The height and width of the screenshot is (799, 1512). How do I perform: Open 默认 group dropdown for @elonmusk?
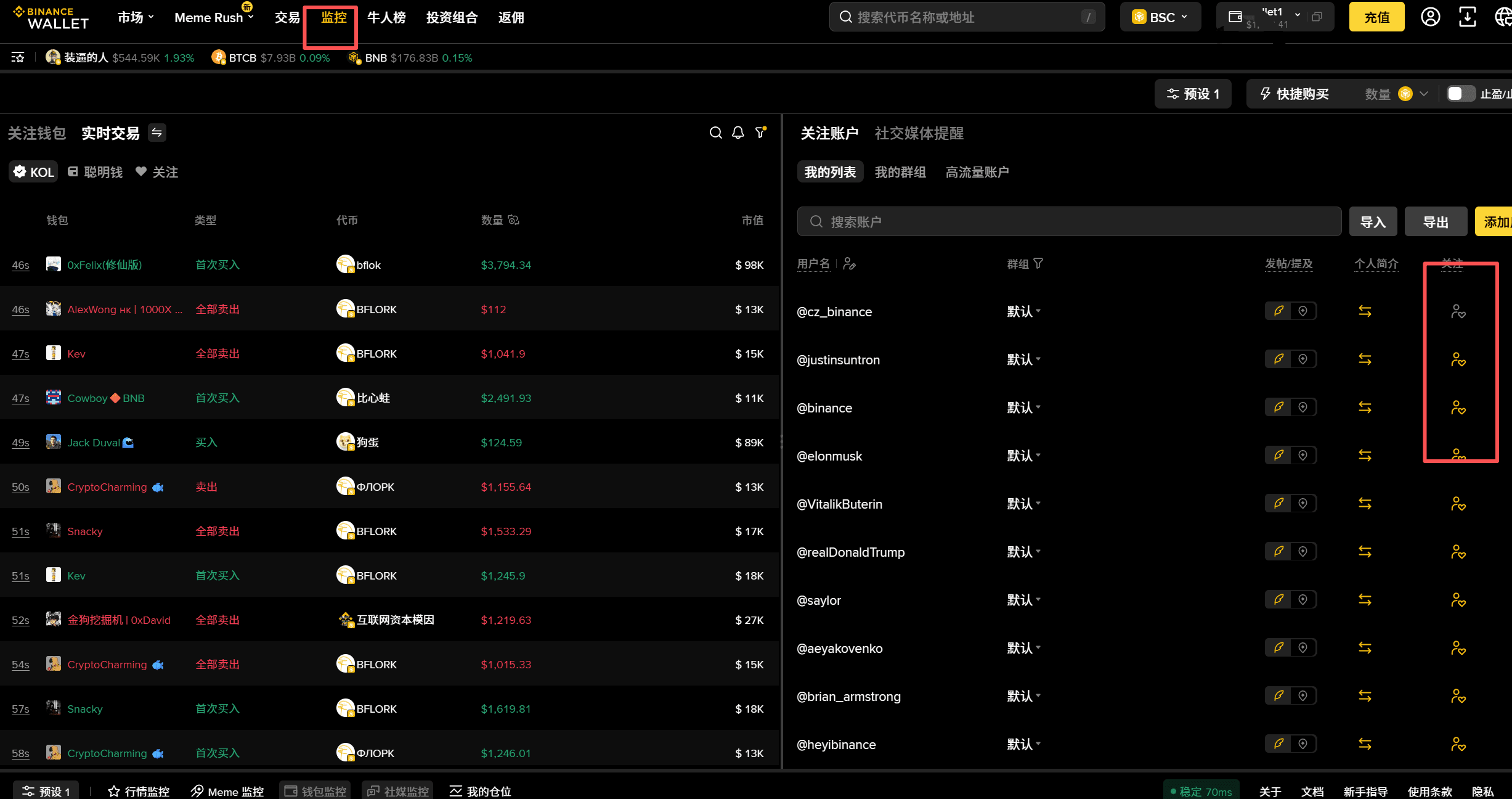click(x=1023, y=456)
